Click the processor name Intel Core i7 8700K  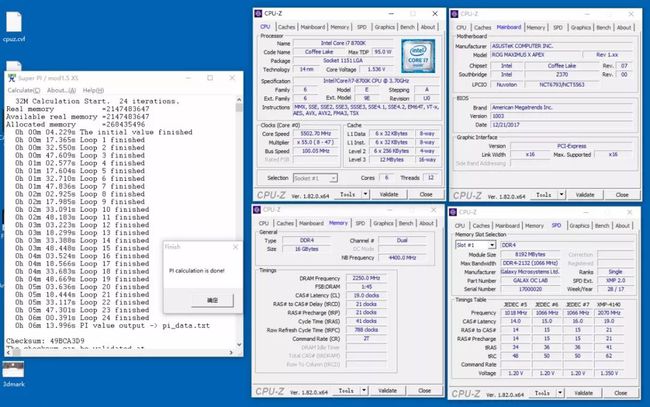[x=343, y=43]
